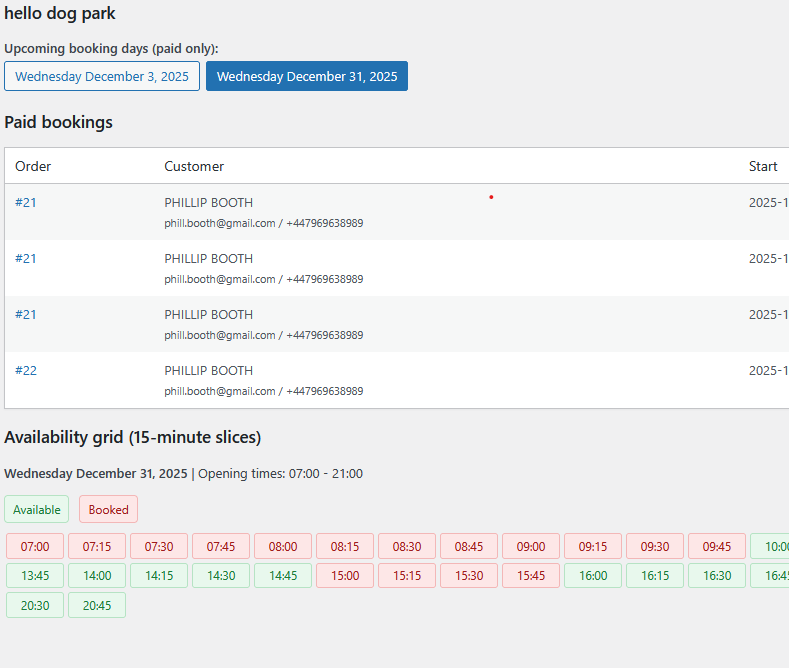The image size is (789, 668).
Task: Choose the available 14:15 slot
Action: (x=159, y=575)
